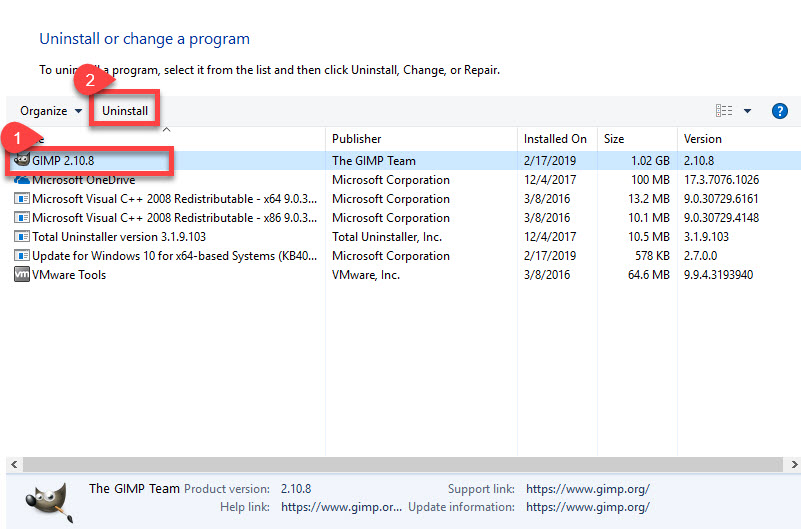Click the VMware Tools vm icon
This screenshot has height=529, width=801.
[x=21, y=274]
